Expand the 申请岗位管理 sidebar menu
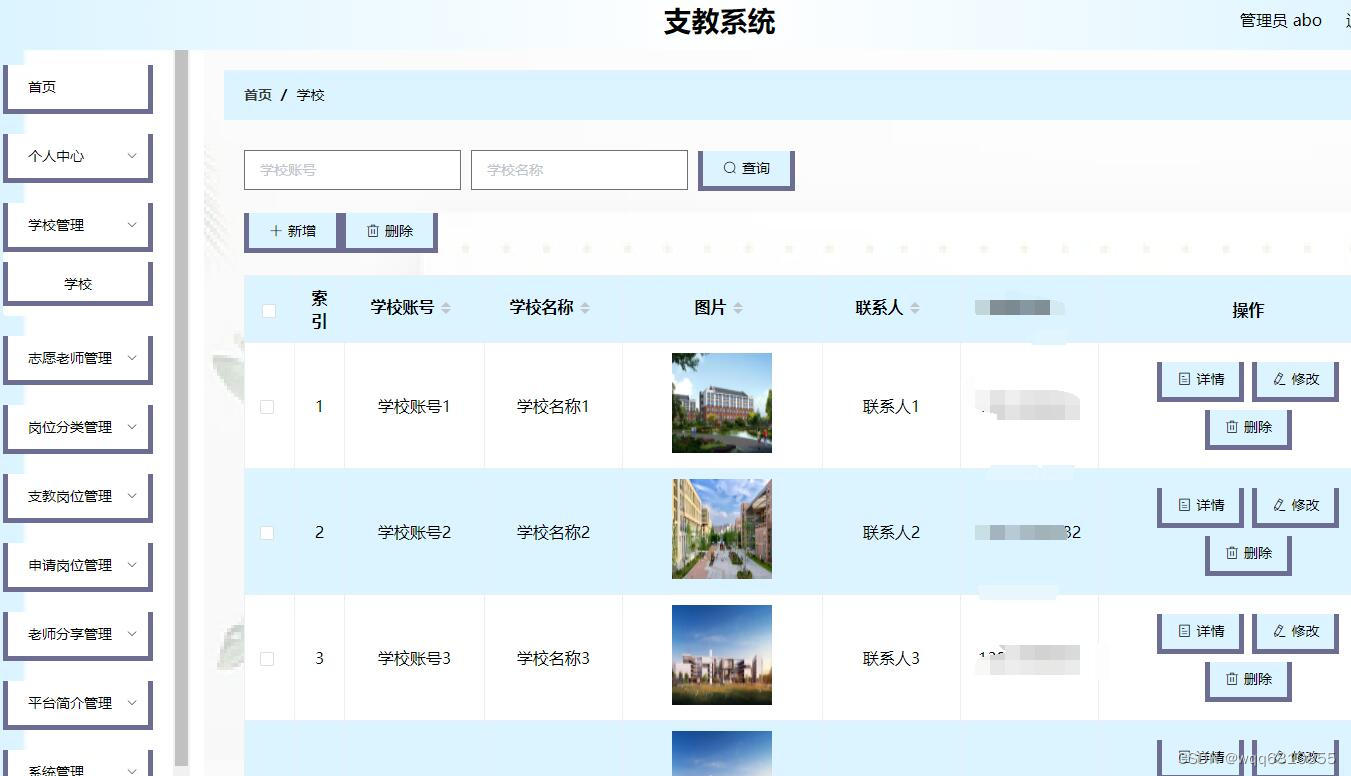The width and height of the screenshot is (1351, 776). click(x=78, y=566)
